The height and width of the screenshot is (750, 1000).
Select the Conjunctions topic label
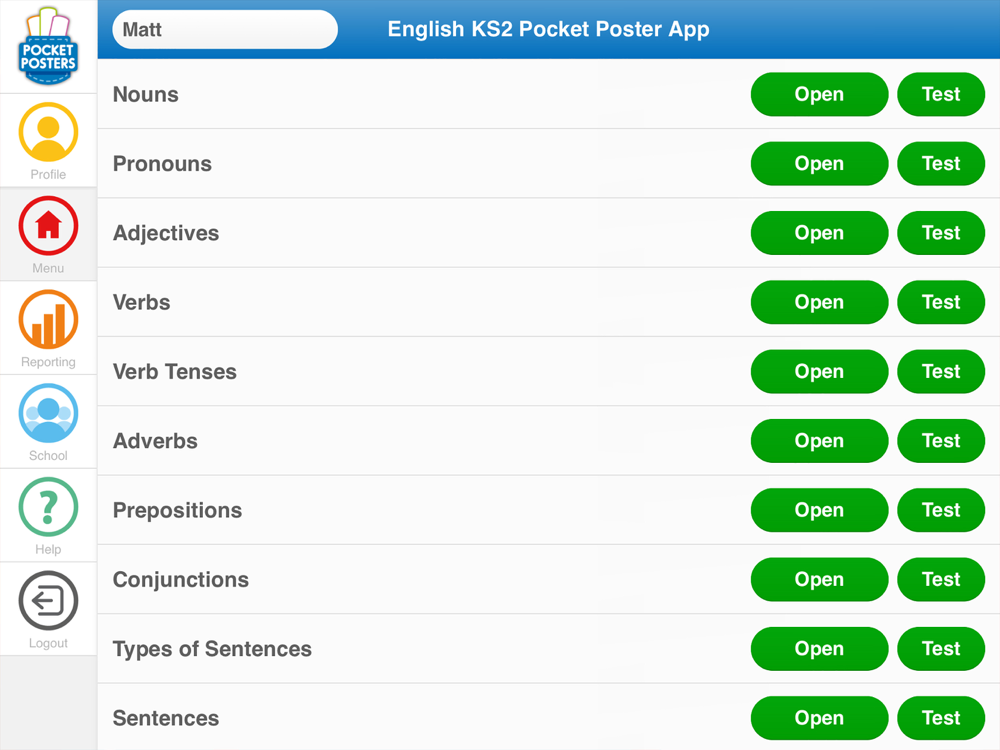tap(180, 580)
